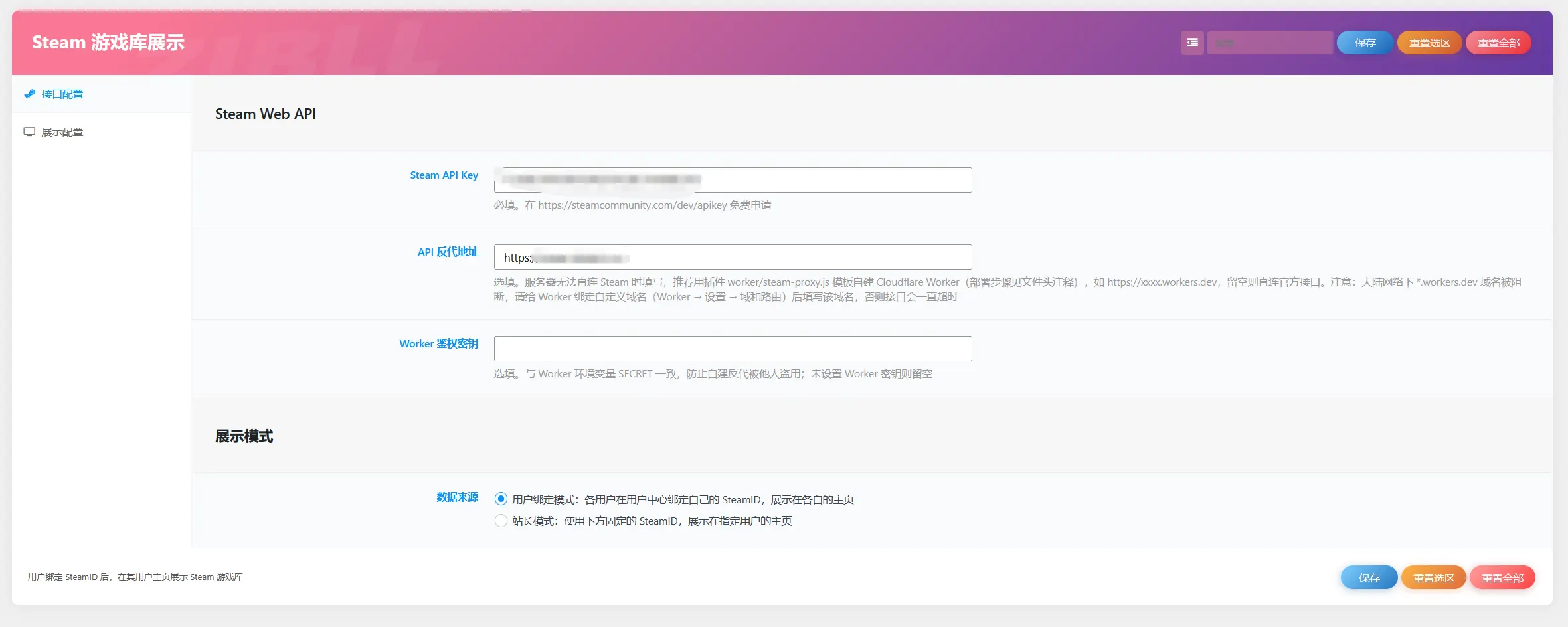Screen dimensions: 1568x627
Task: Click the bottom 保存 button
Action: pos(1369,578)
